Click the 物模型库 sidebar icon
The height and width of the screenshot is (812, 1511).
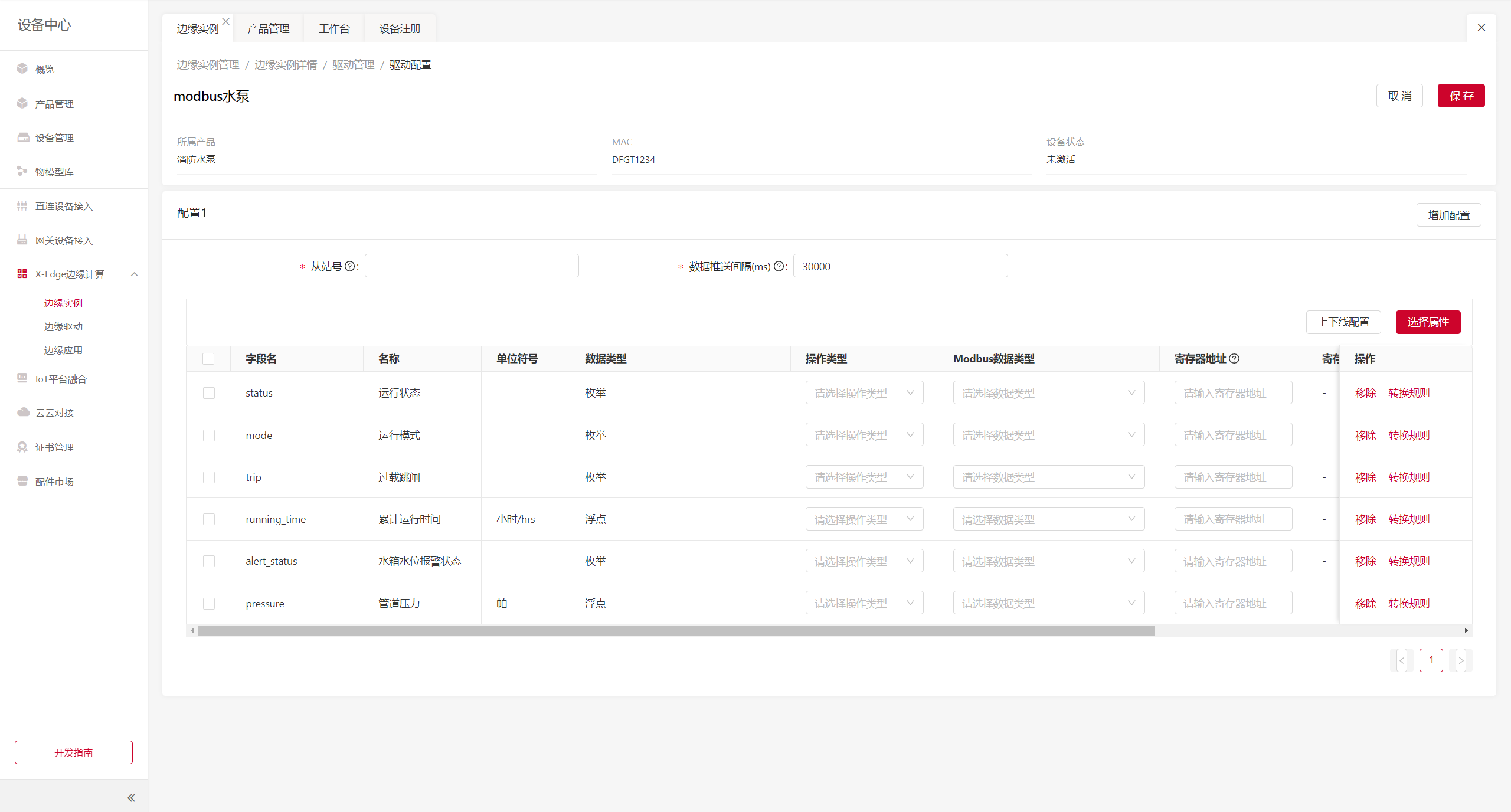tap(22, 171)
